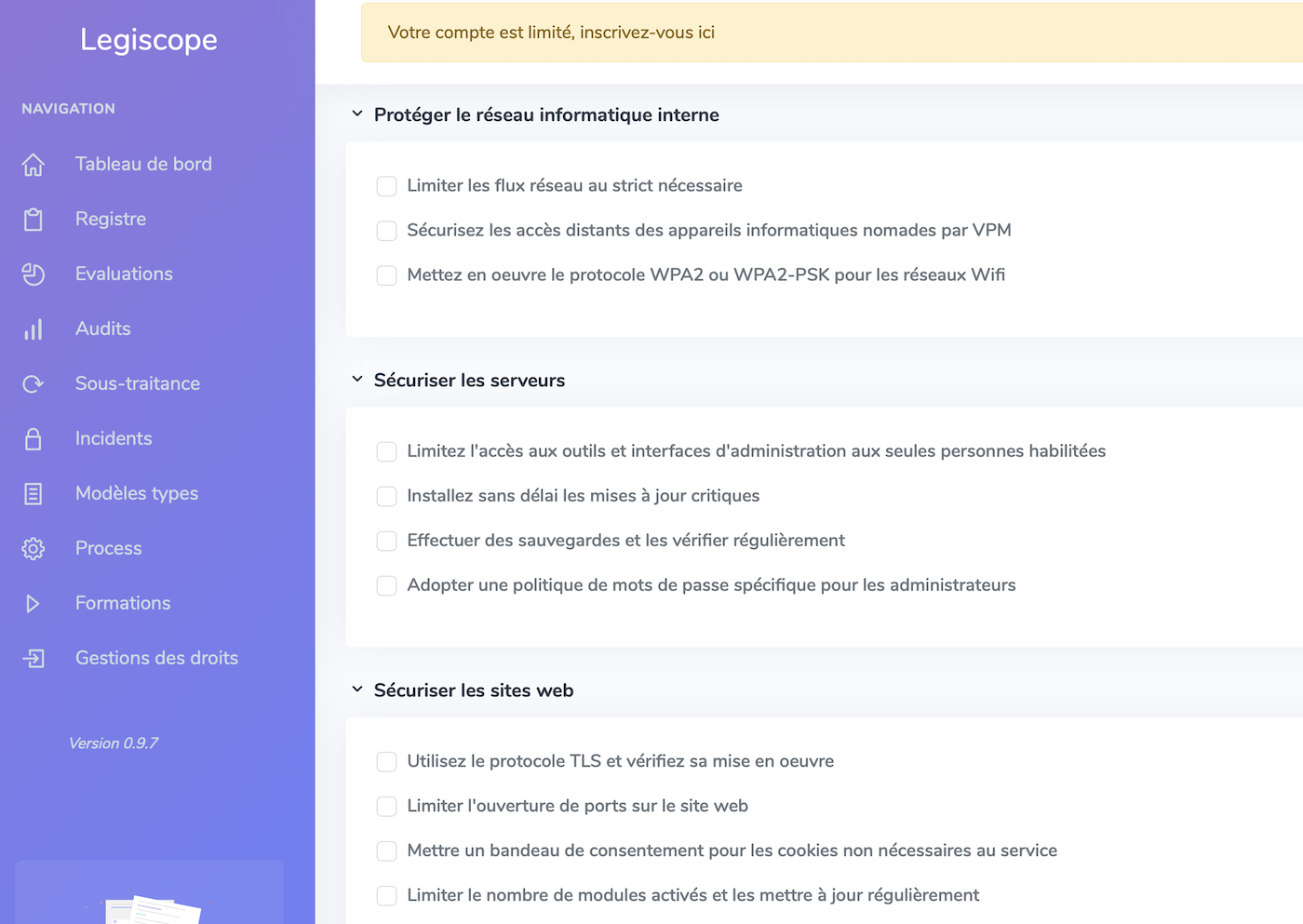
Task: Click the login arrow icon for Gestions des droits
Action: click(x=34, y=659)
